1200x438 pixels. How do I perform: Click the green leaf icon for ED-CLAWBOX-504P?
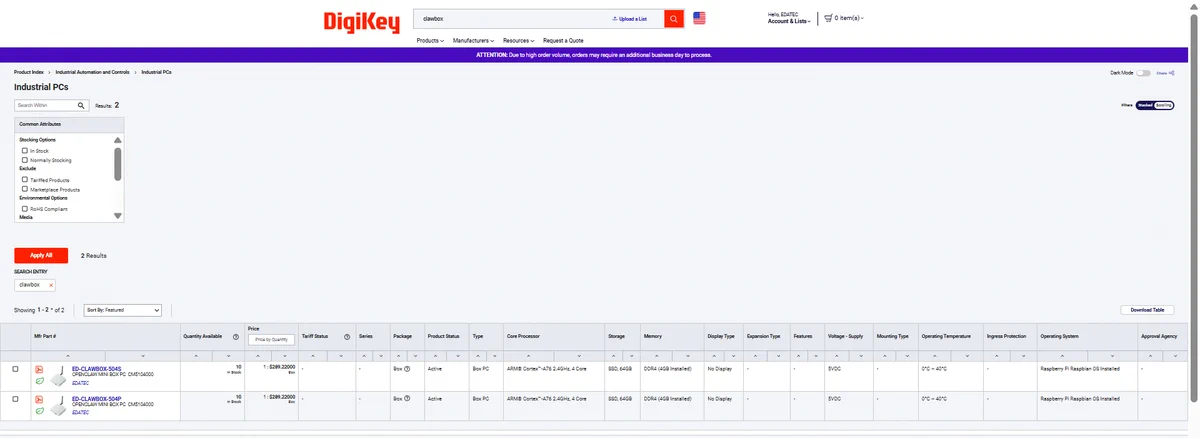click(40, 410)
